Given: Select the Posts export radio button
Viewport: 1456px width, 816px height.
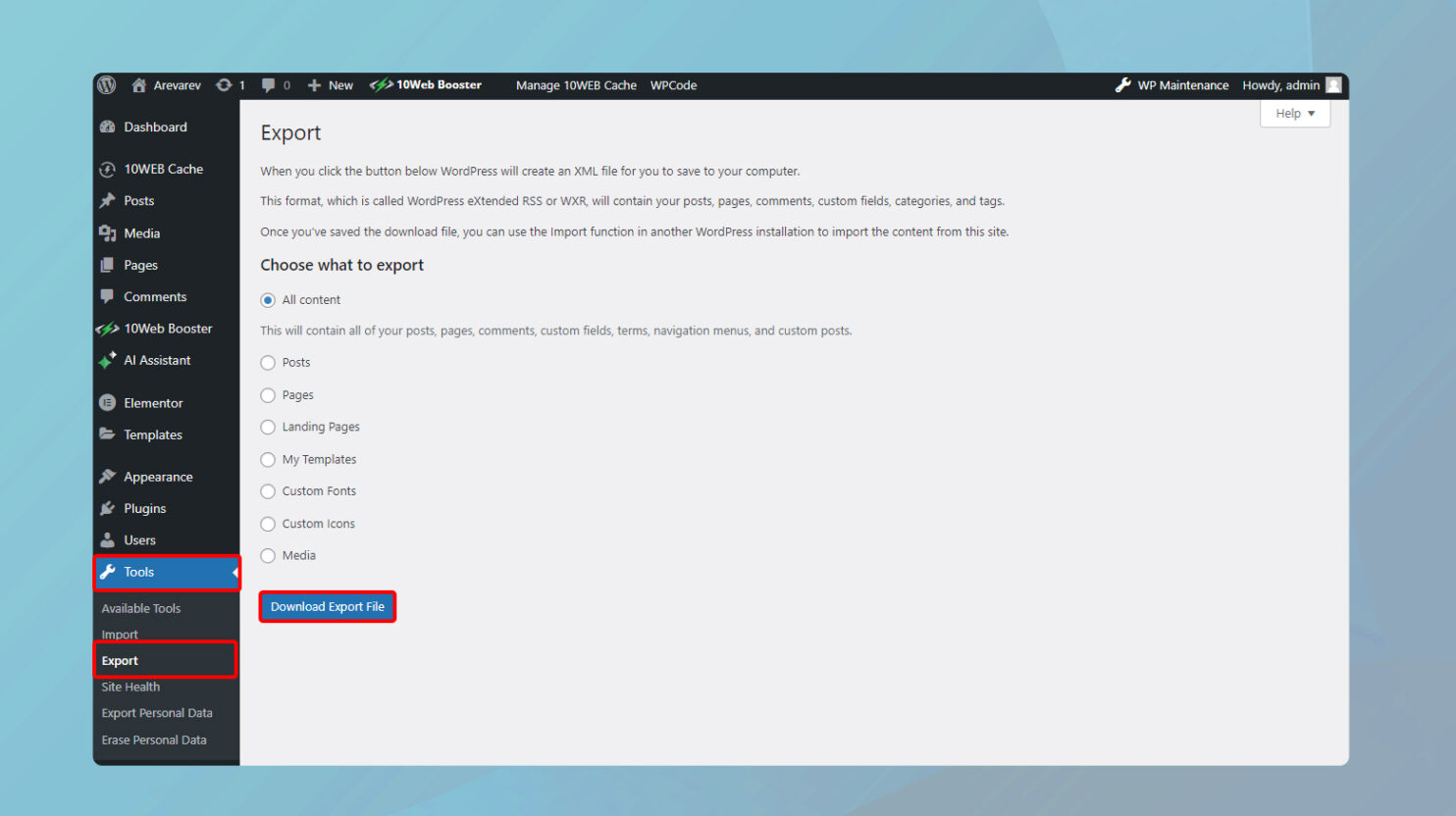Looking at the screenshot, I should [x=268, y=362].
